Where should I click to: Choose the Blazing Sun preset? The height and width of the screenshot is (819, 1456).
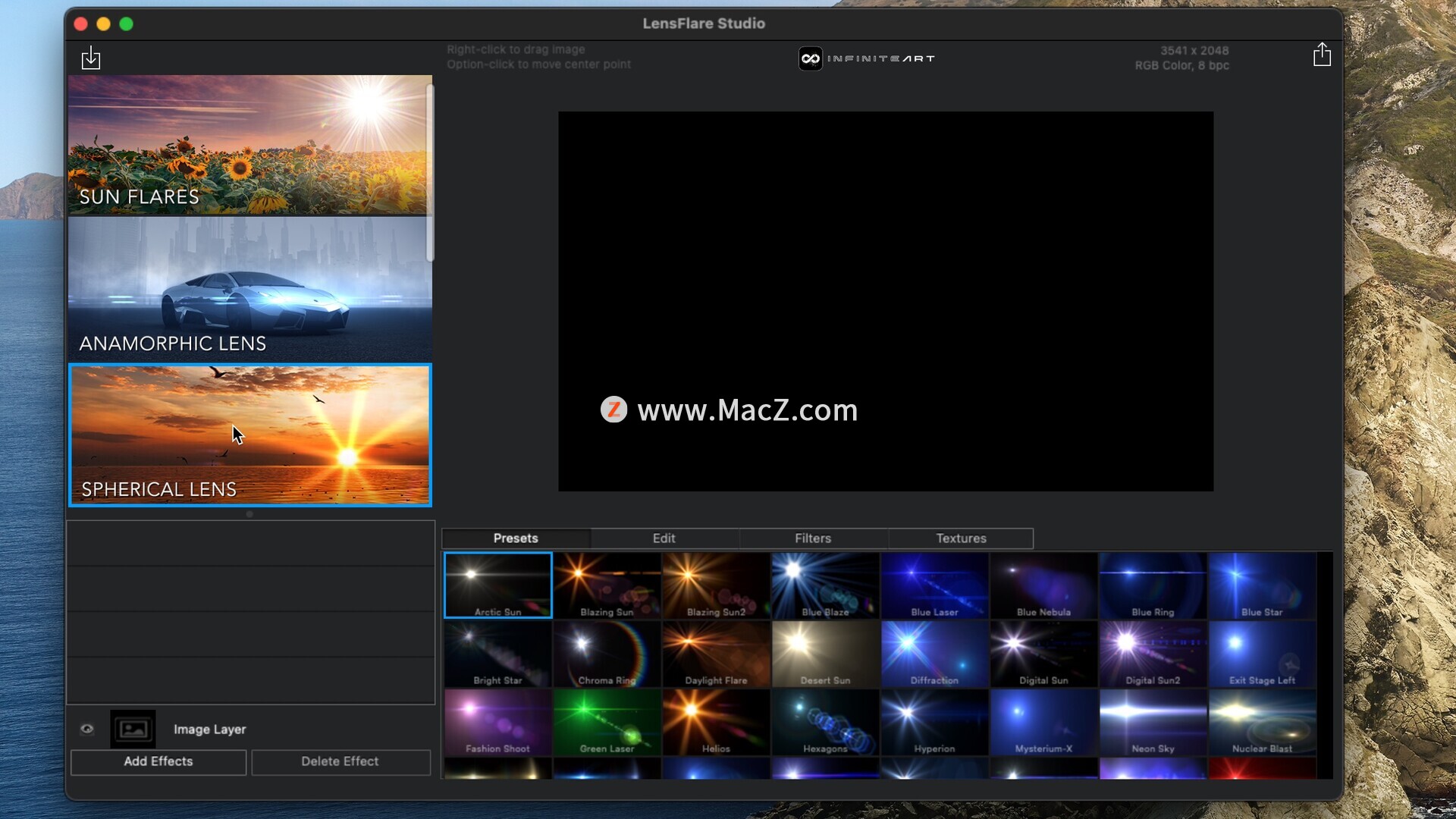(x=607, y=585)
